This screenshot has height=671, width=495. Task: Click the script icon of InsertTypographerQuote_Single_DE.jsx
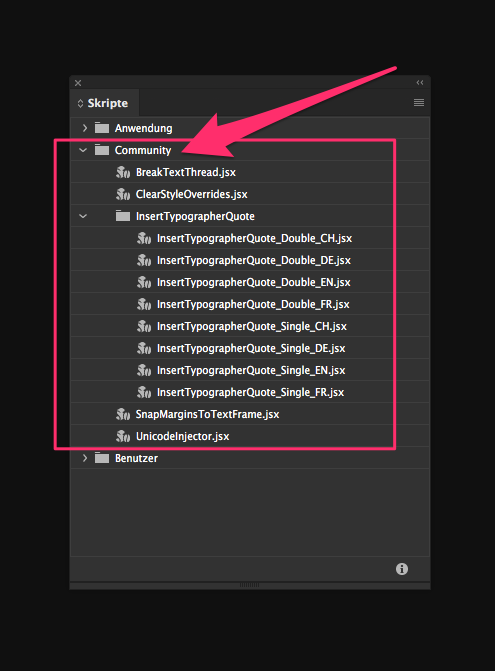coord(144,348)
